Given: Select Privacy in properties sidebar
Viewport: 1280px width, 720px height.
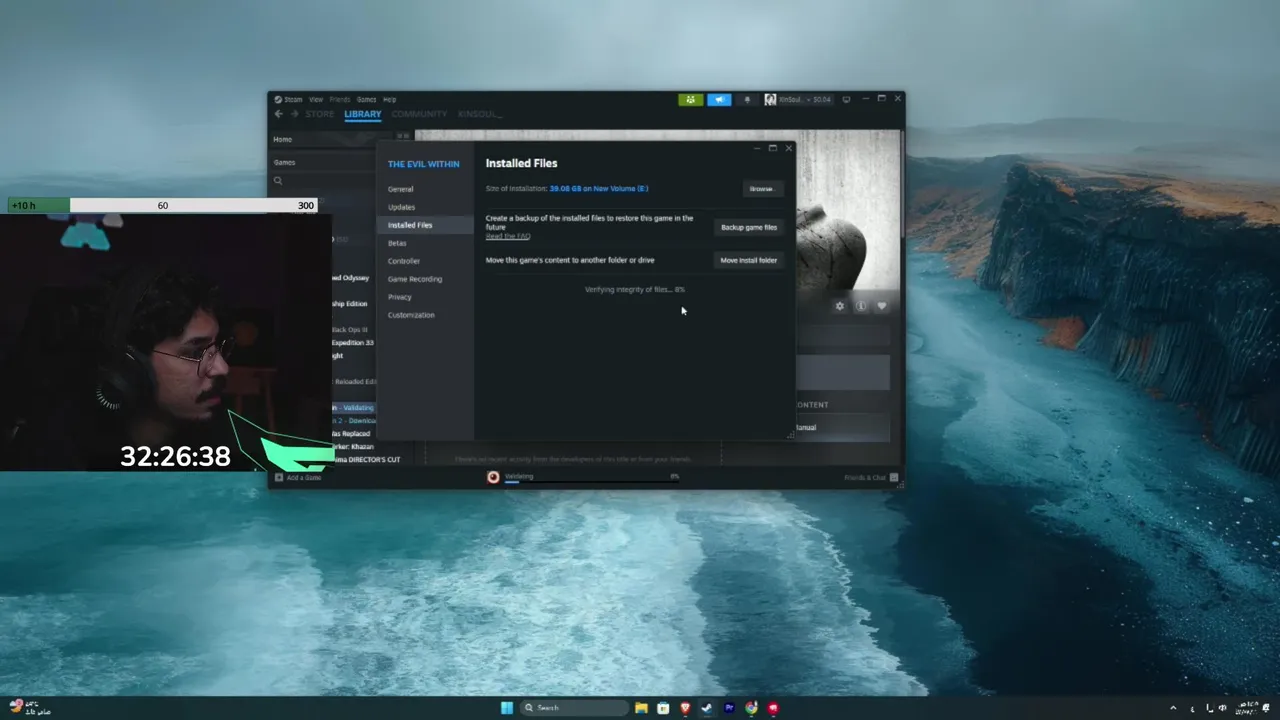Looking at the screenshot, I should pyautogui.click(x=400, y=297).
